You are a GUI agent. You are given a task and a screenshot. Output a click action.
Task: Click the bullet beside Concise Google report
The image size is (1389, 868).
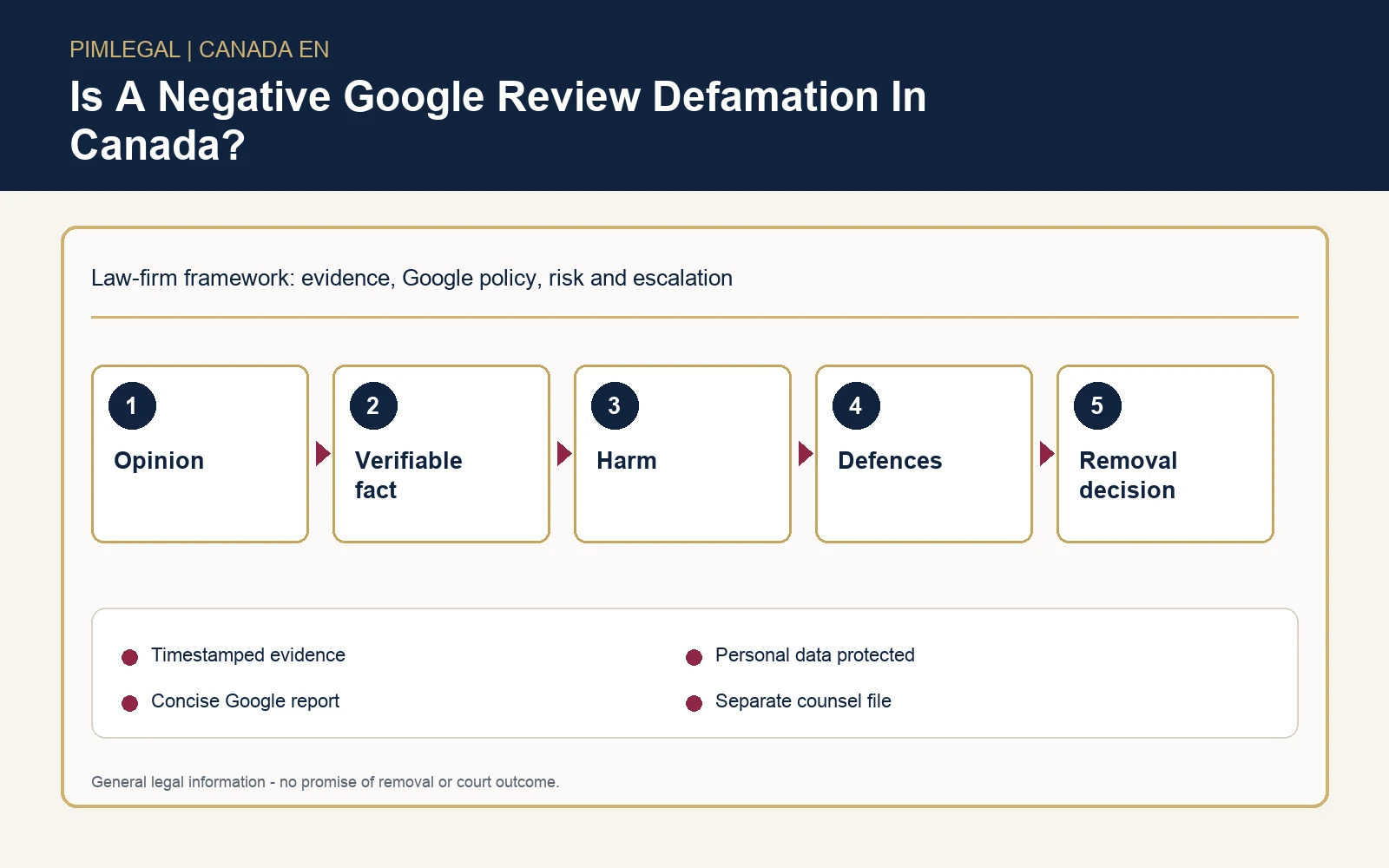(130, 703)
